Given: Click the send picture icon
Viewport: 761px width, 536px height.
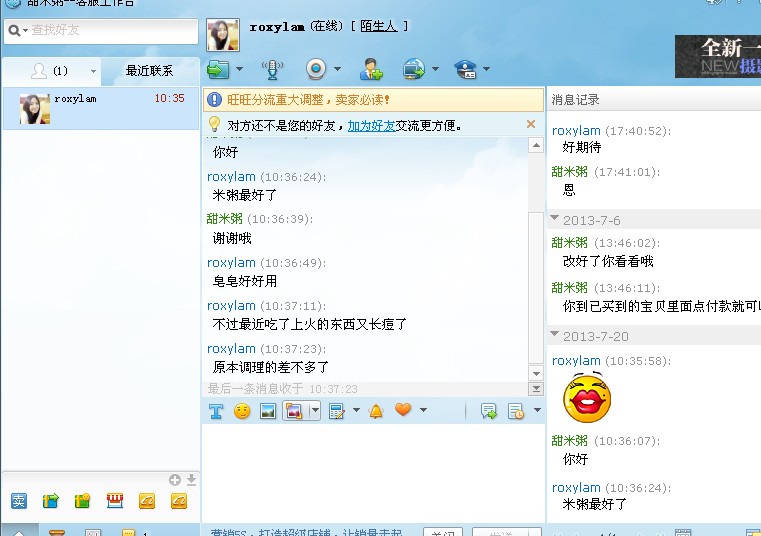Looking at the screenshot, I should pos(268,411).
